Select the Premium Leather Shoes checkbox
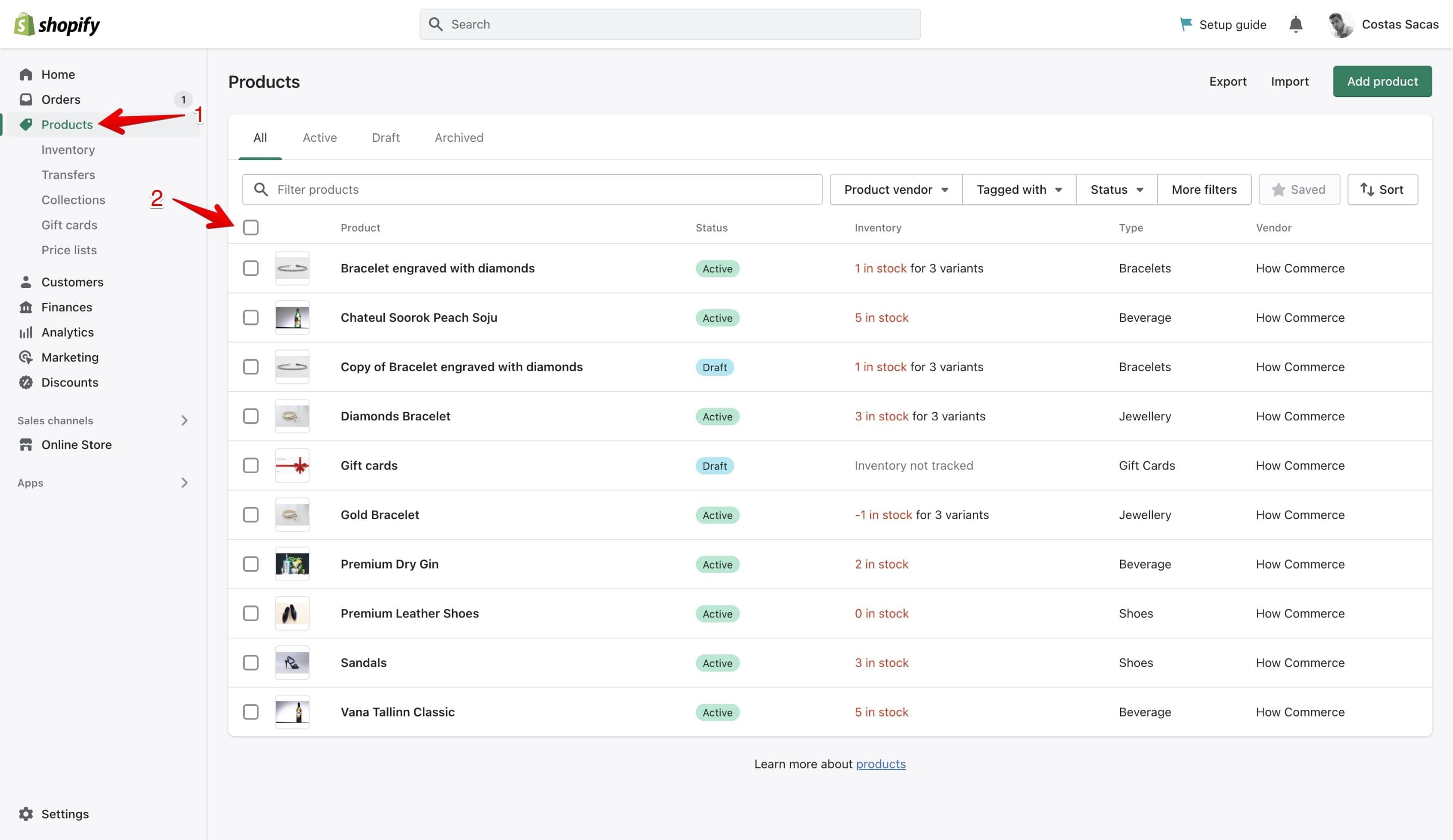This screenshot has width=1453, height=840. pos(251,613)
